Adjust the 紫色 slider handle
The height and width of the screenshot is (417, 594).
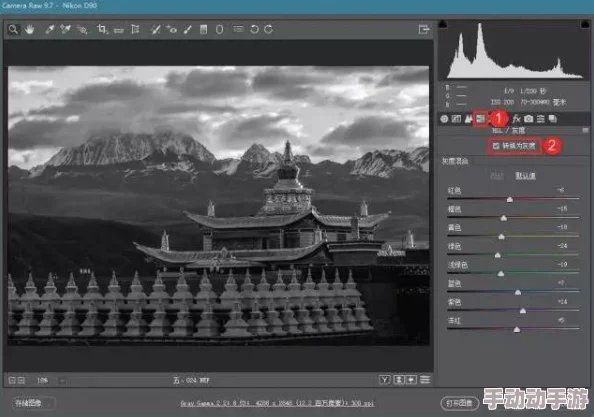(x=523, y=311)
